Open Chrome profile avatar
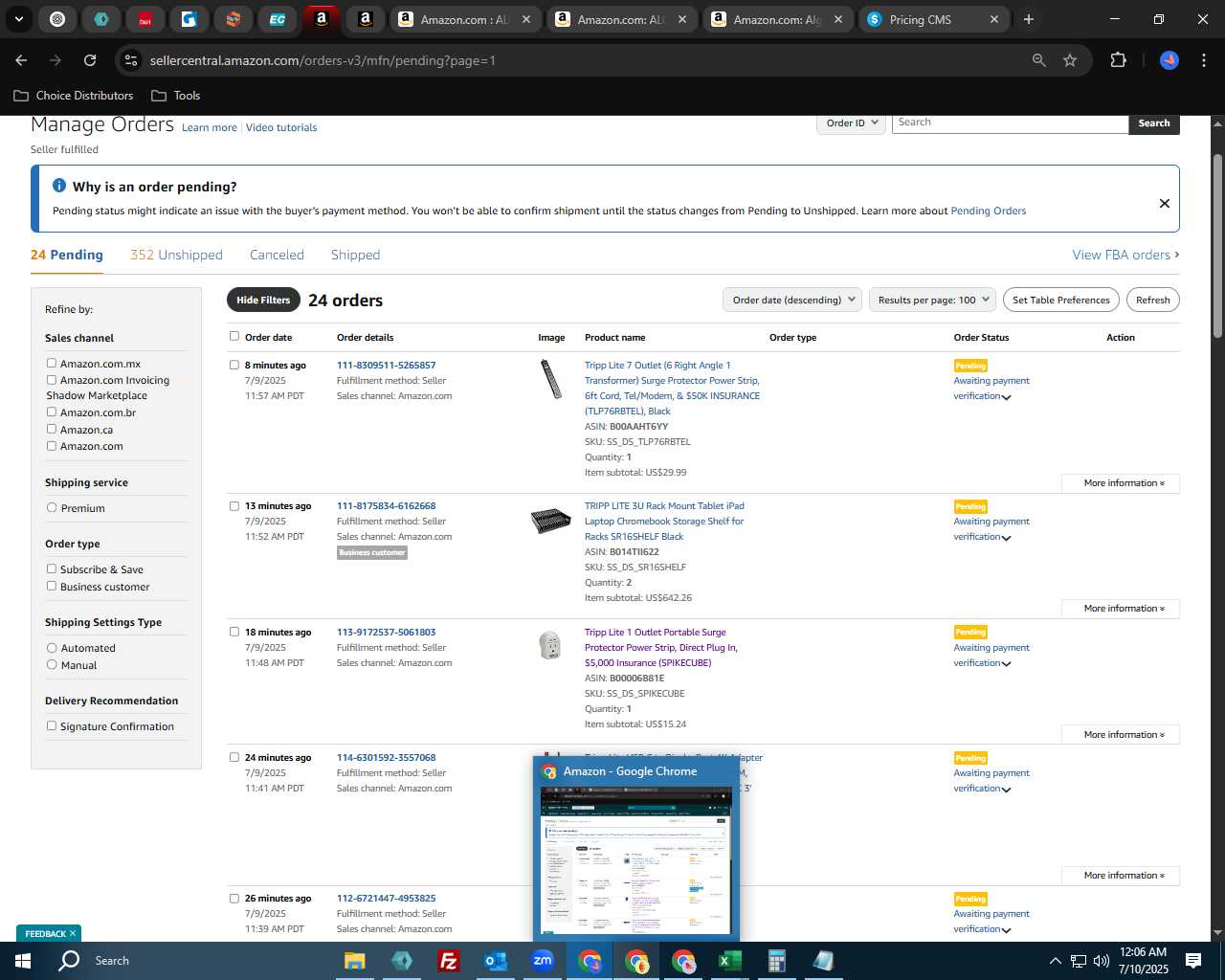Screen dimensions: 1225x980 tap(1169, 60)
